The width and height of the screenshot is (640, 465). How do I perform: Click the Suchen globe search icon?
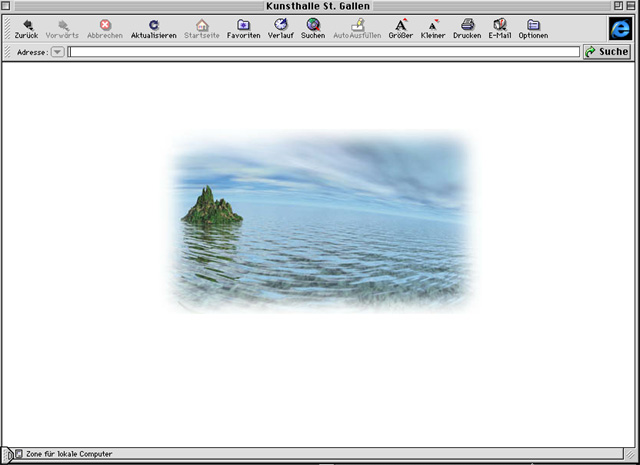pos(313,24)
